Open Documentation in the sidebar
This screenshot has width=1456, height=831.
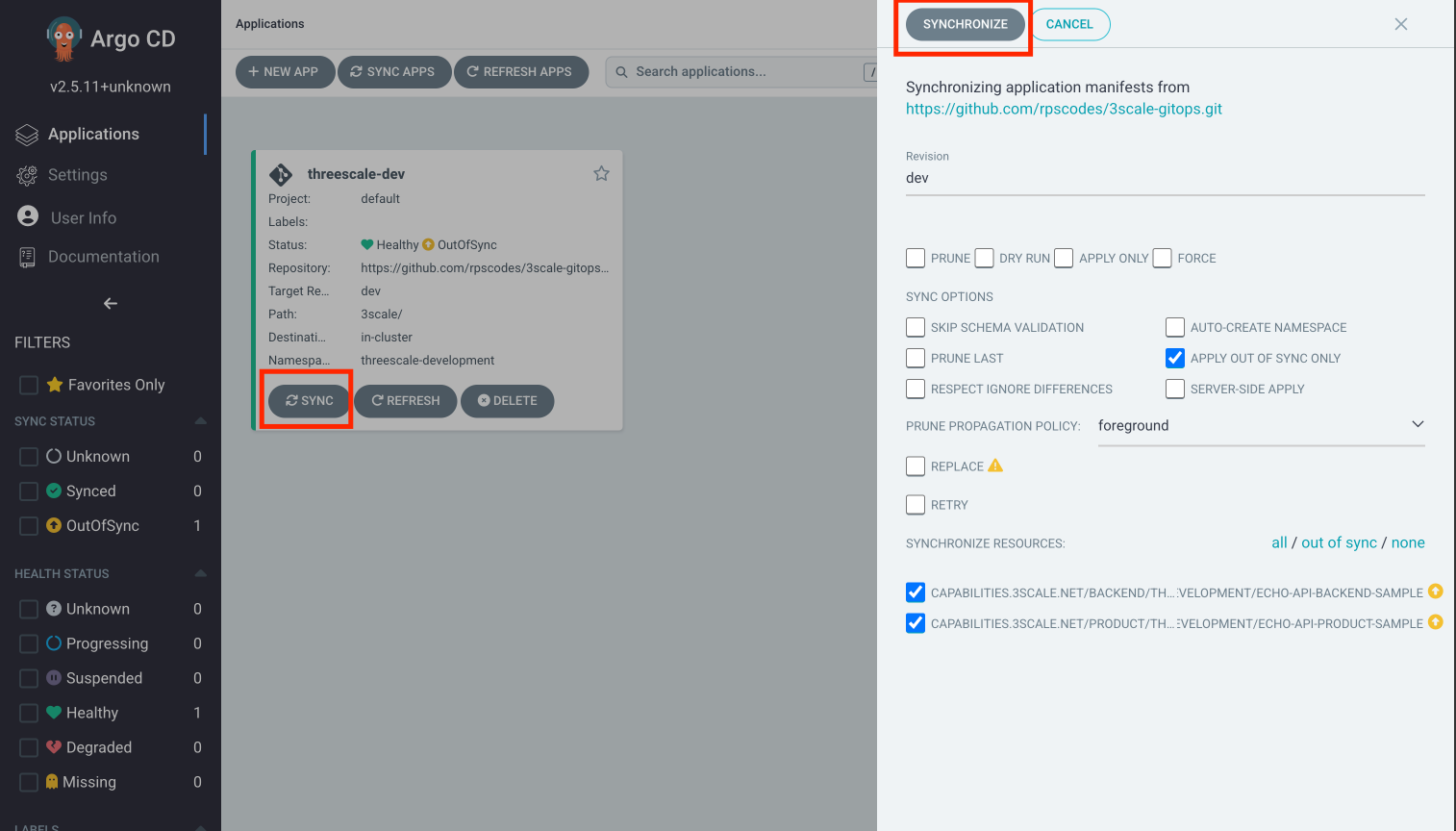tap(104, 257)
